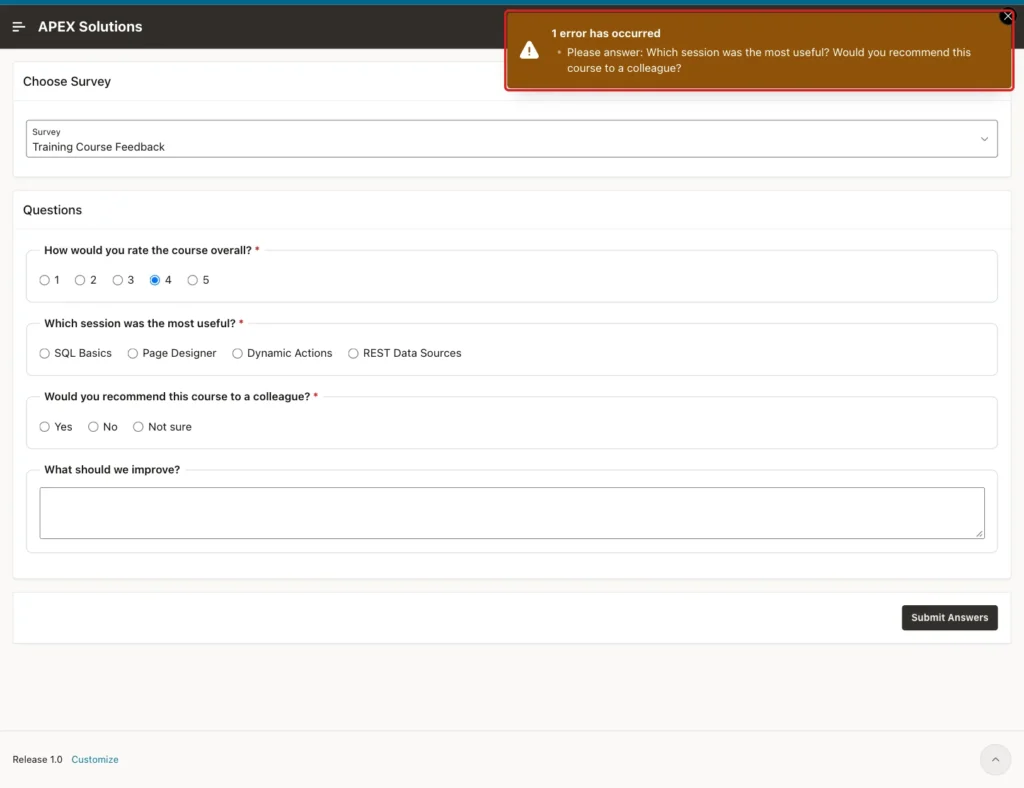Select No for recommending course
The height and width of the screenshot is (788, 1024).
(93, 427)
